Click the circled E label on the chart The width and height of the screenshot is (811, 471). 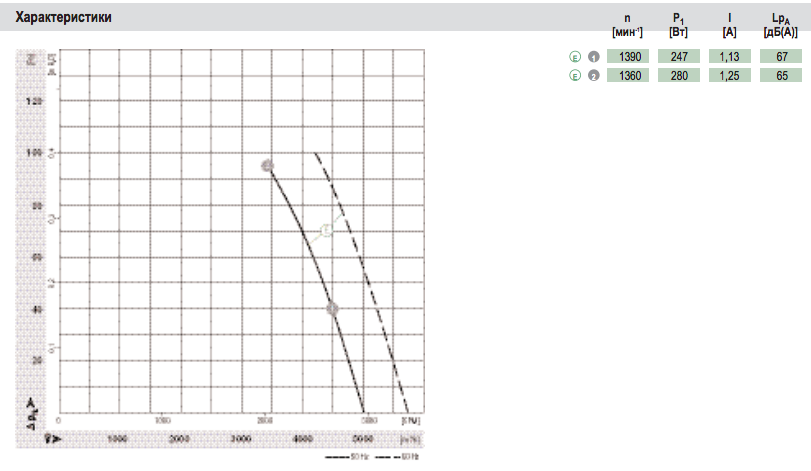click(326, 231)
